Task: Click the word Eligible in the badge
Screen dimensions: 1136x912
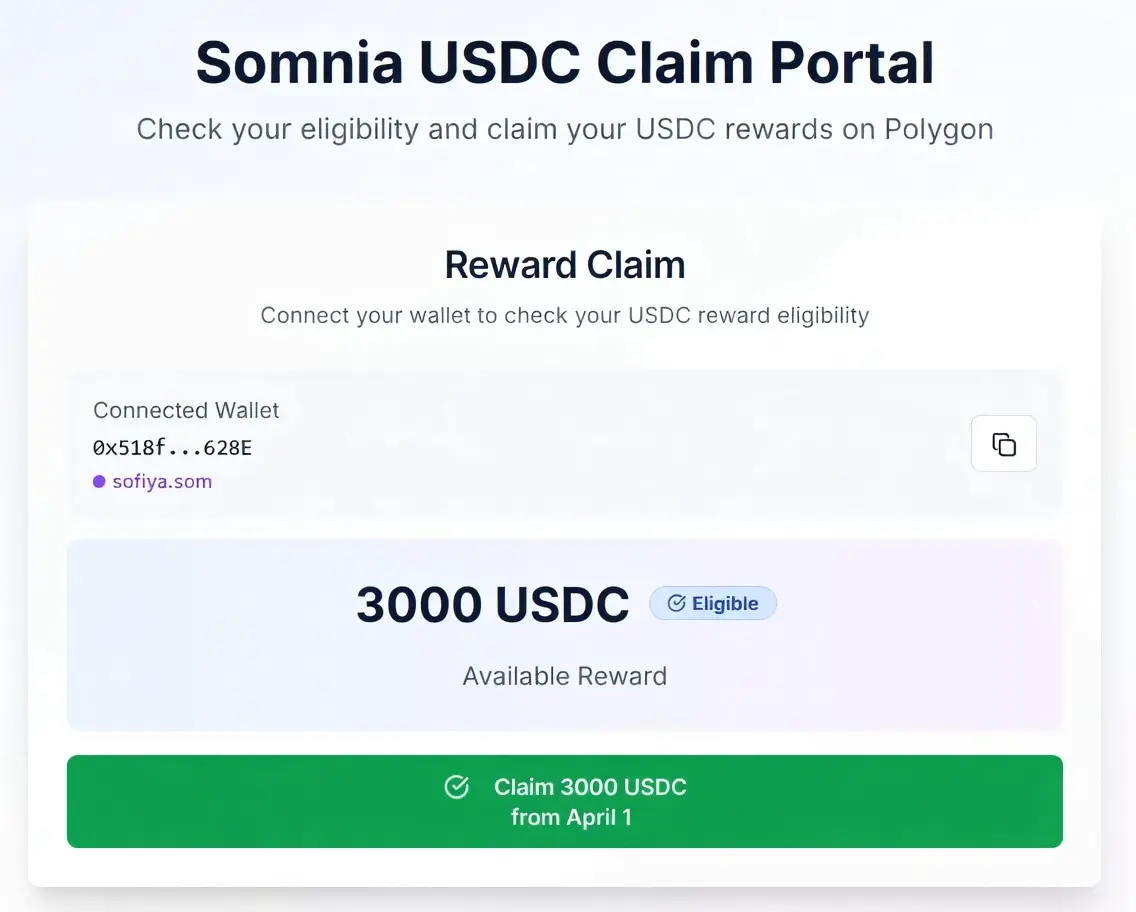Action: tap(725, 603)
